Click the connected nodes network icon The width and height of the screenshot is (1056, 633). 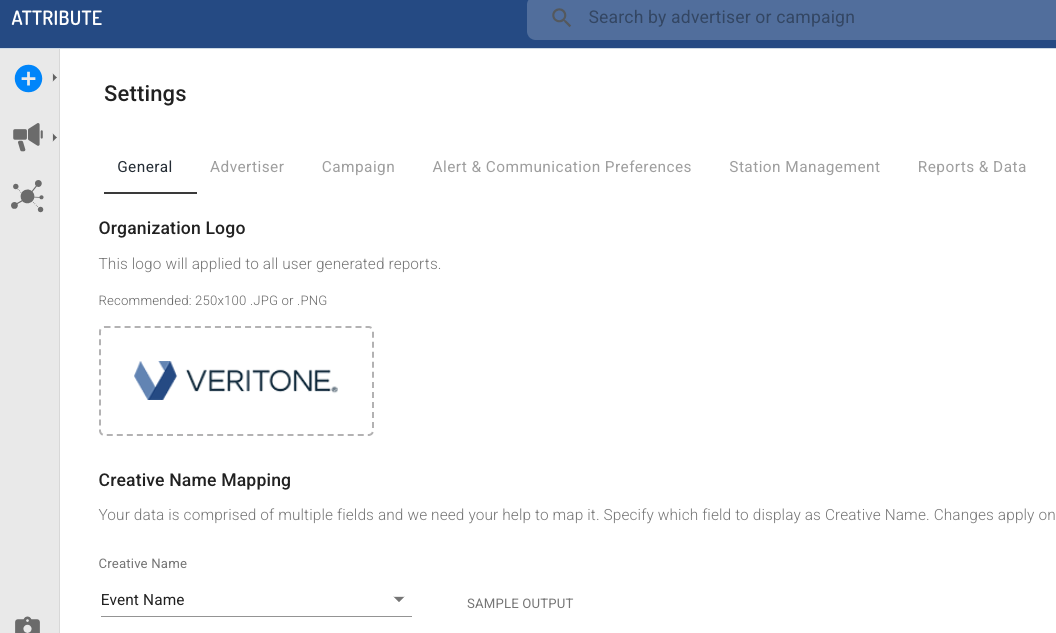[x=28, y=196]
